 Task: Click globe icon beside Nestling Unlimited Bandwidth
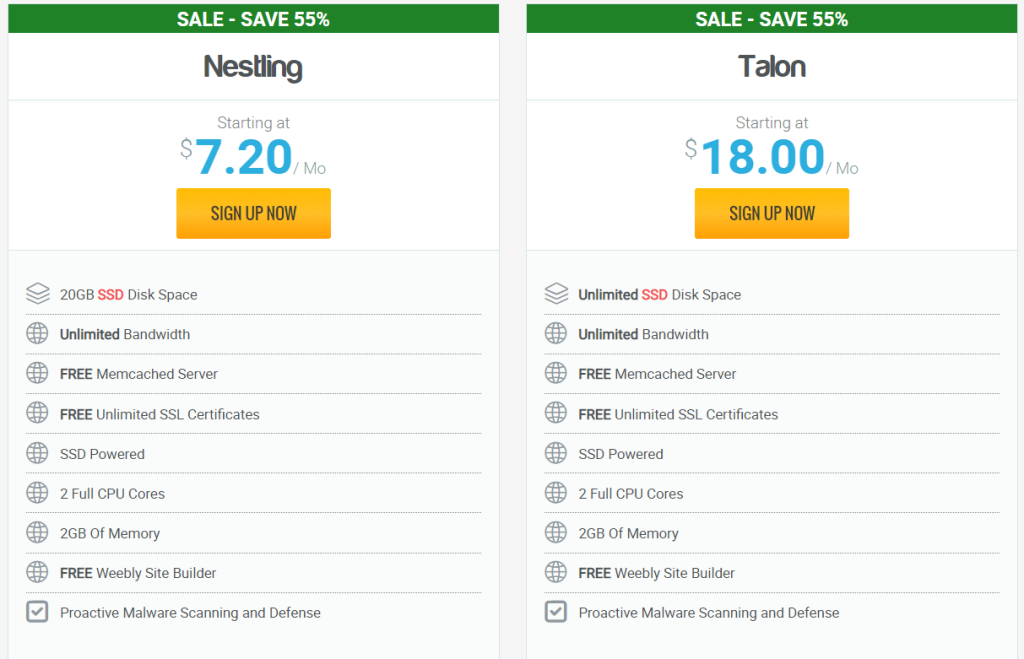[37, 334]
